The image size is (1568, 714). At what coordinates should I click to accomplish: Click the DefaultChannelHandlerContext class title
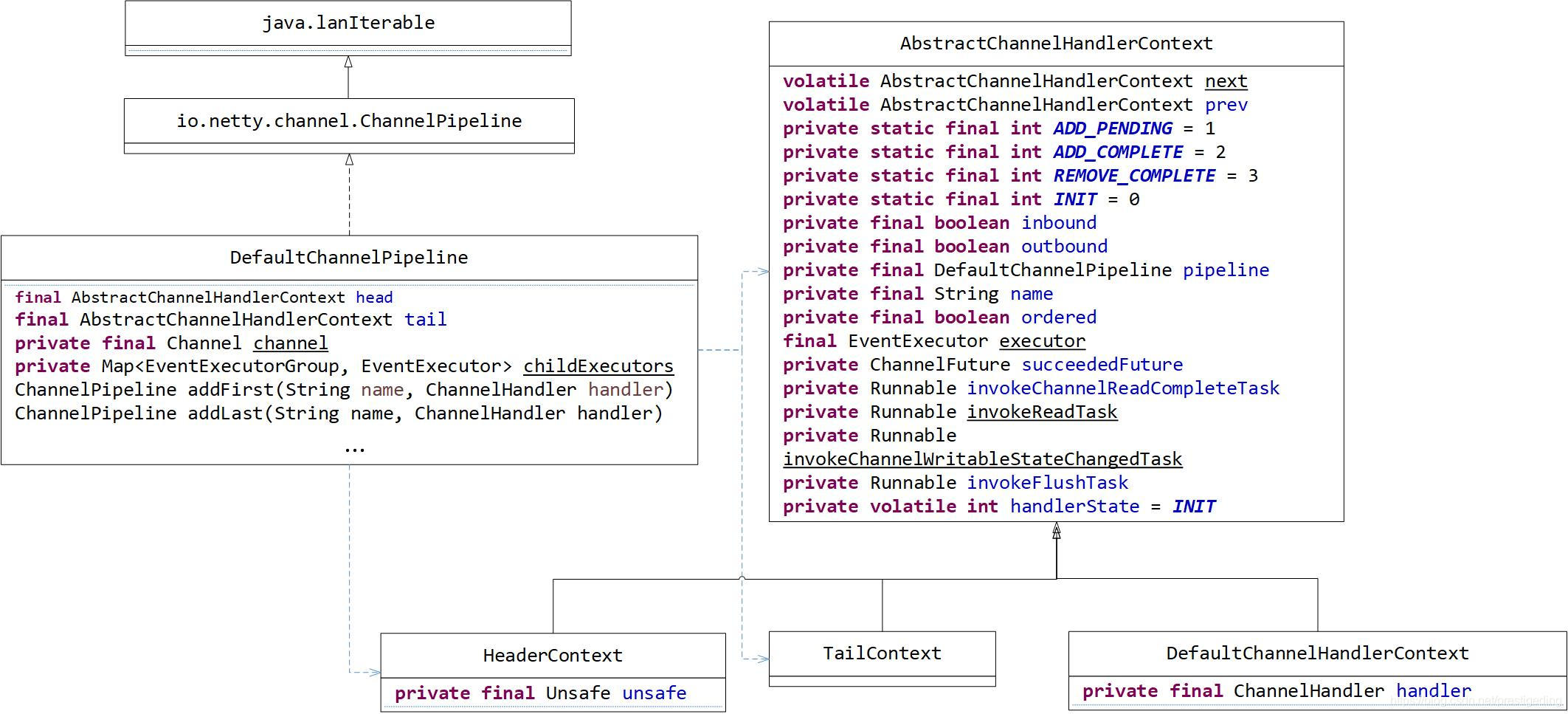pyautogui.click(x=1317, y=653)
